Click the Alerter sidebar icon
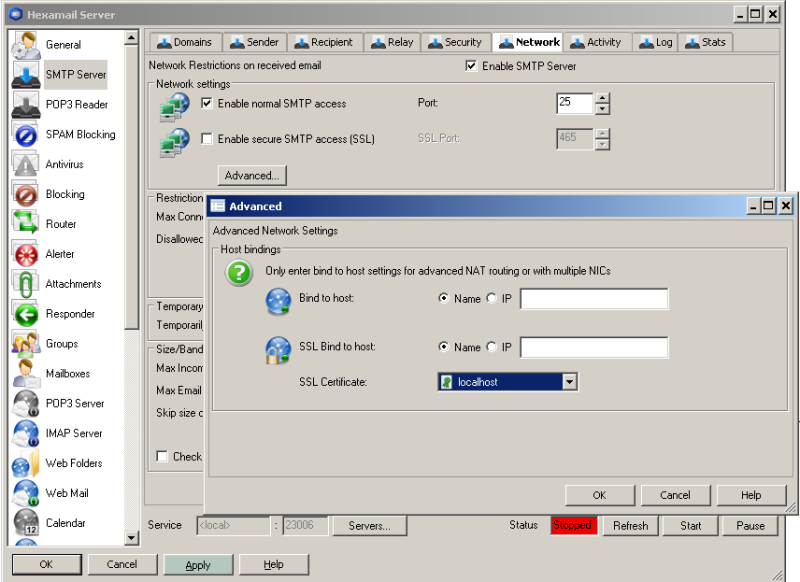Viewport: 800px width, 582px height. [x=27, y=255]
